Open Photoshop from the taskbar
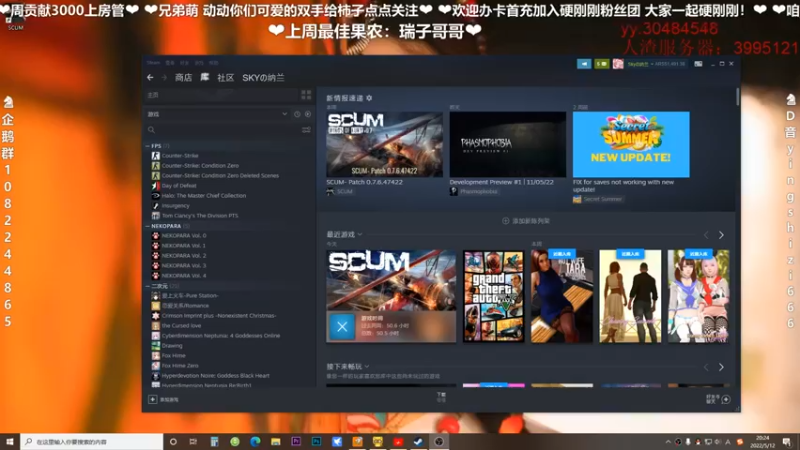This screenshot has height=450, width=800. (316, 442)
